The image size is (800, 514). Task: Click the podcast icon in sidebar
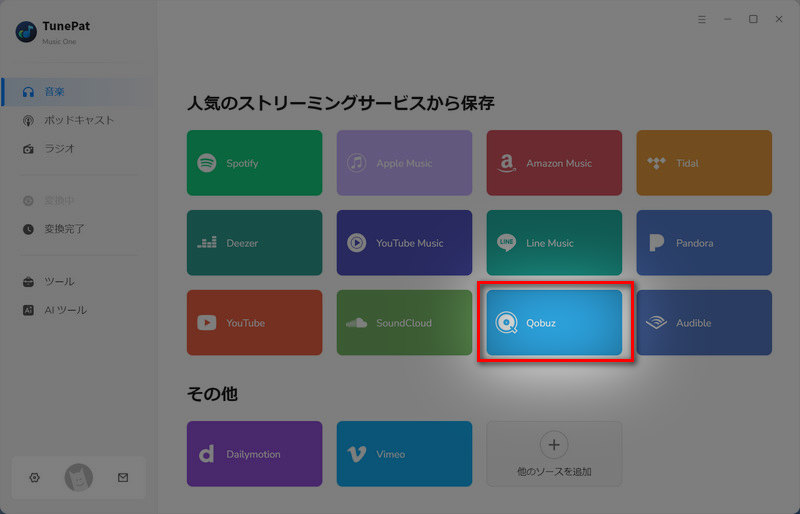point(28,121)
